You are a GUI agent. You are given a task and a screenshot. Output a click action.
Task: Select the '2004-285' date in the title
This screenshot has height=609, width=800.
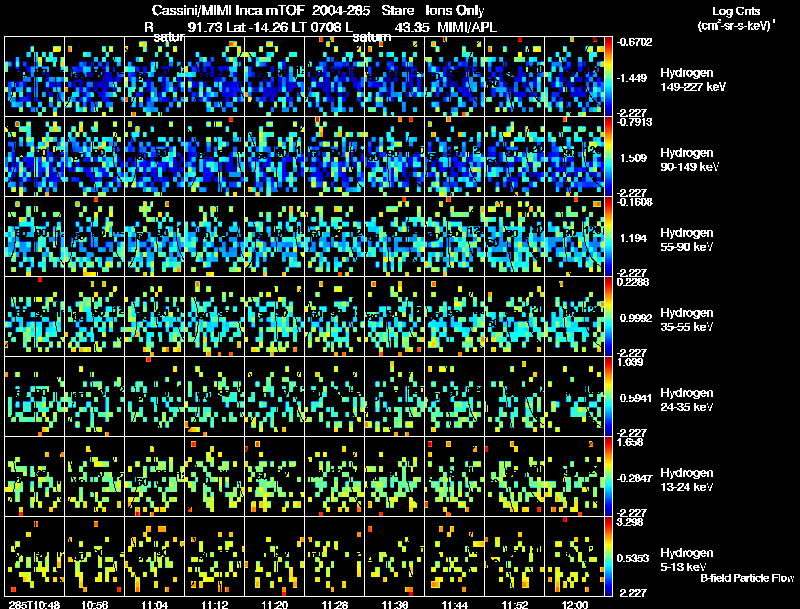(341, 11)
